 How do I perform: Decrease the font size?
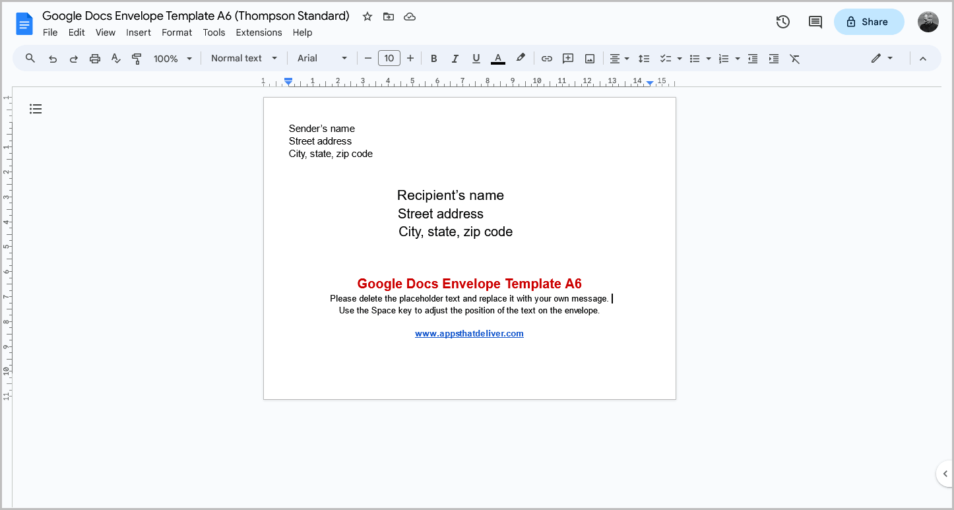[x=367, y=58]
